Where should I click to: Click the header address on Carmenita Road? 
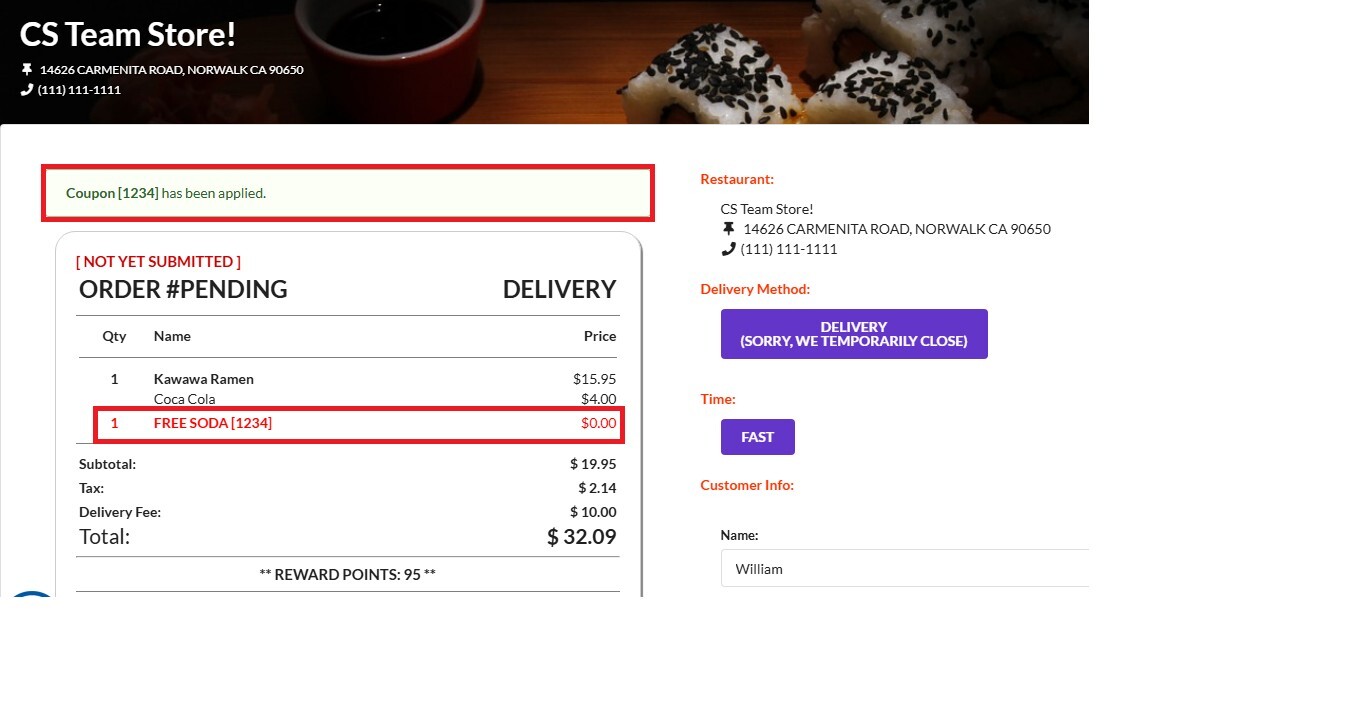171,70
